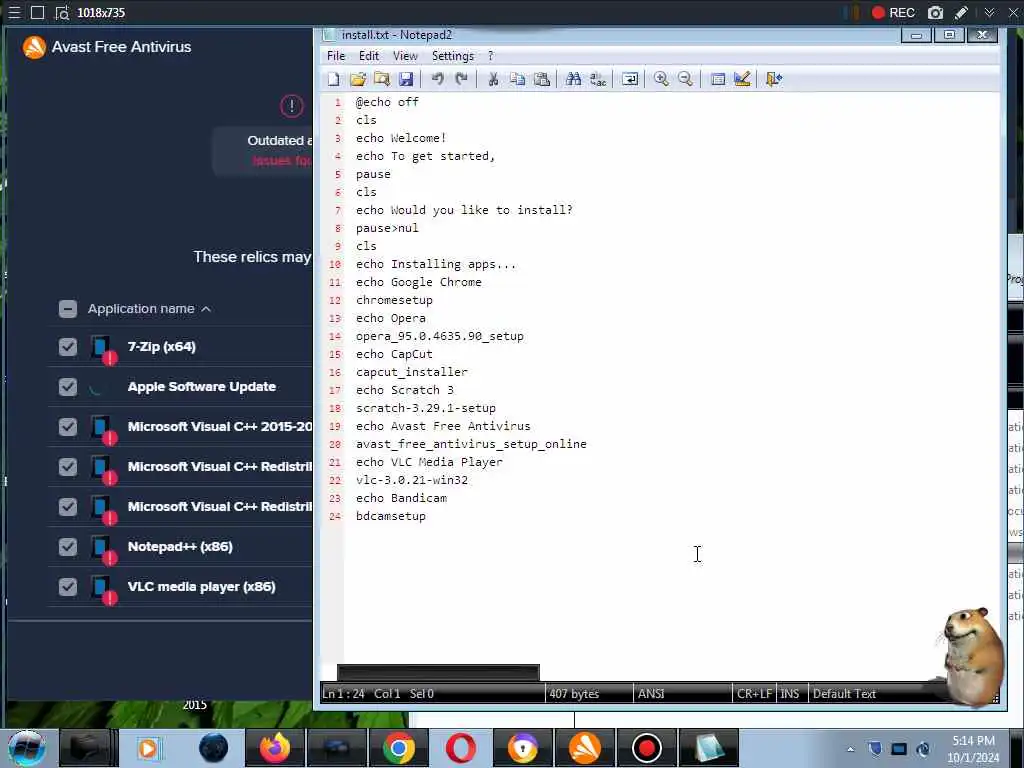Open the recorder hamburger menu icon

pos(14,12)
